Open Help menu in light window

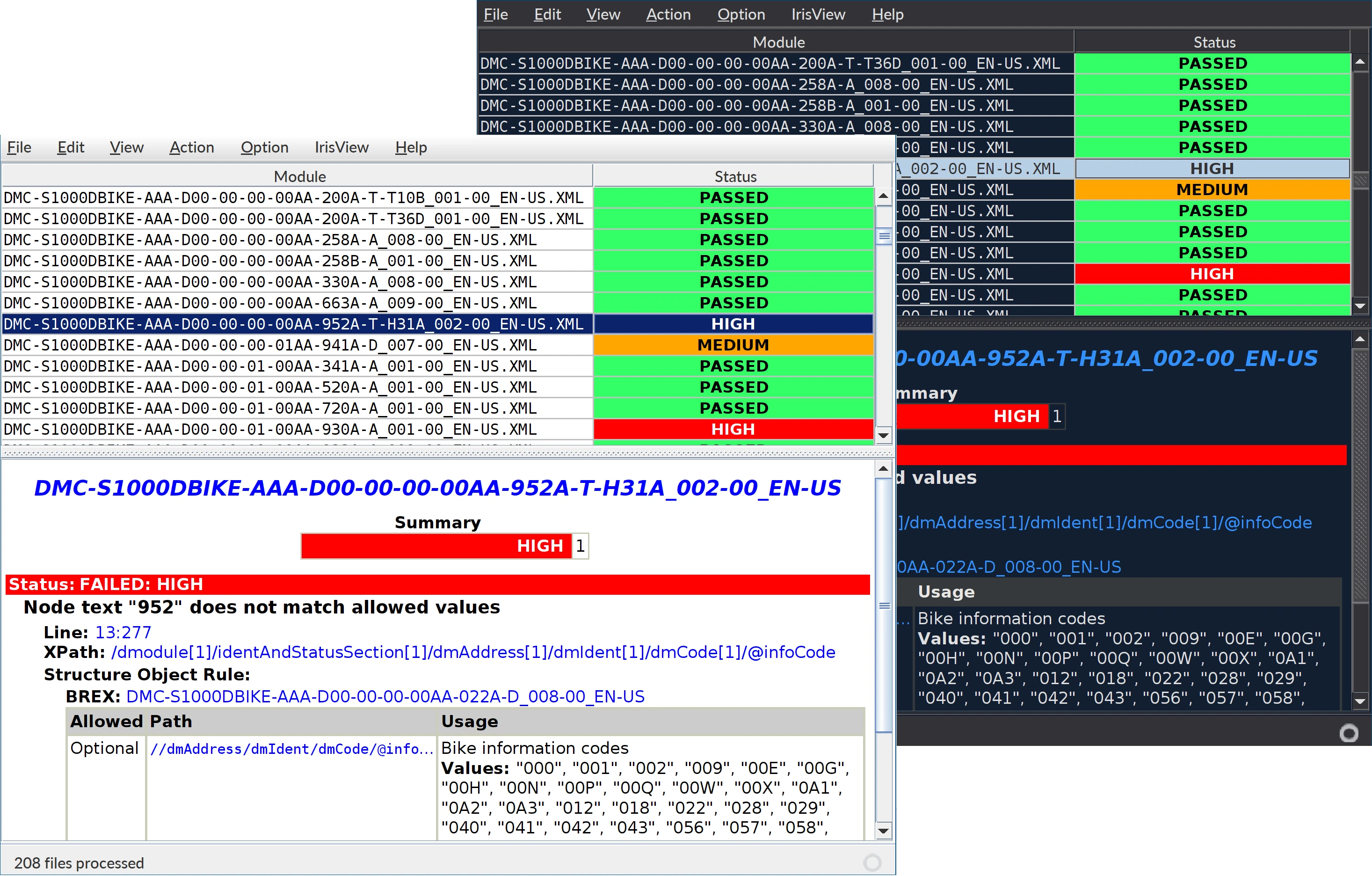pyautogui.click(x=411, y=147)
